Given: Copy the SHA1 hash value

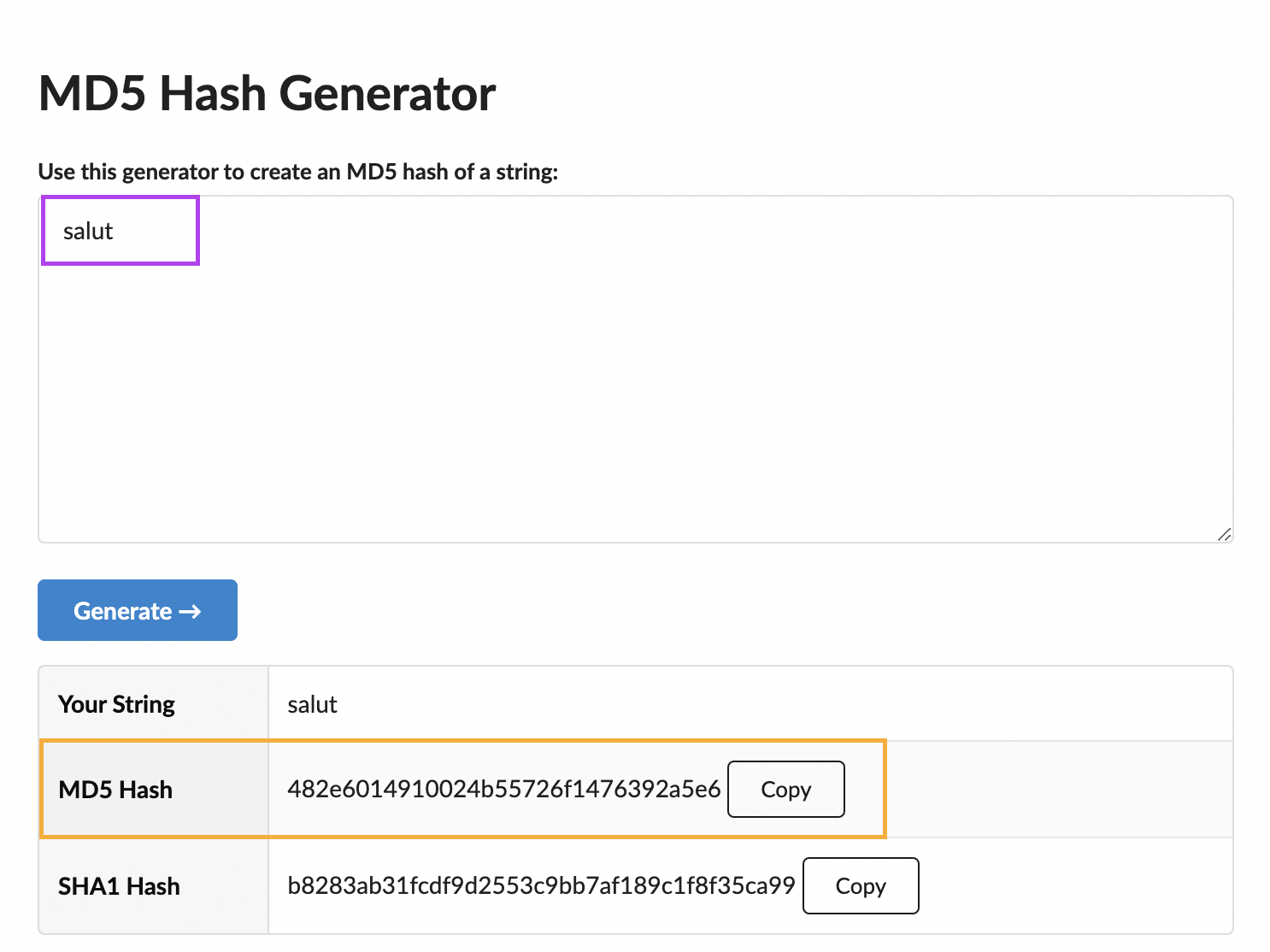Looking at the screenshot, I should pyautogui.click(x=860, y=885).
